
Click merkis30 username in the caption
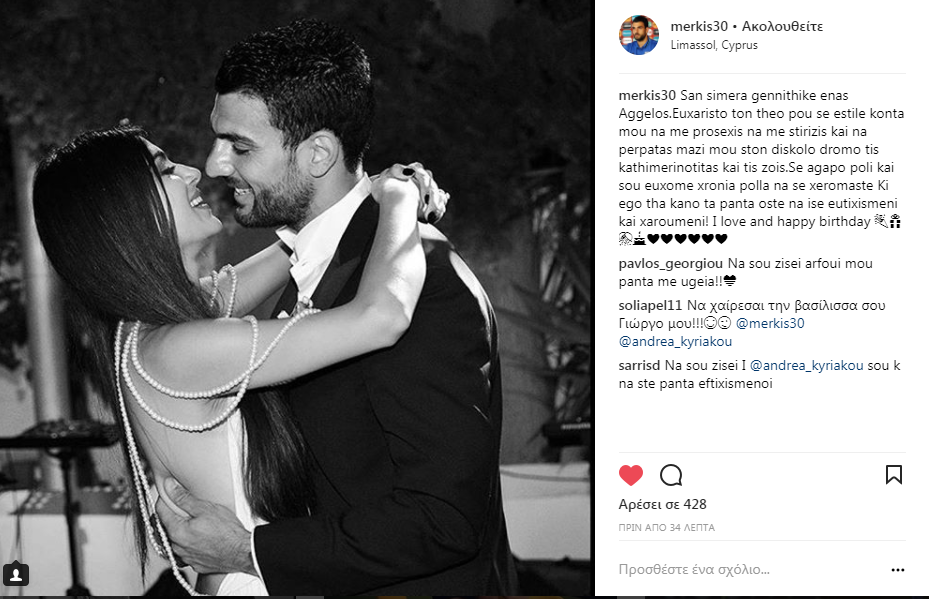tap(647, 95)
